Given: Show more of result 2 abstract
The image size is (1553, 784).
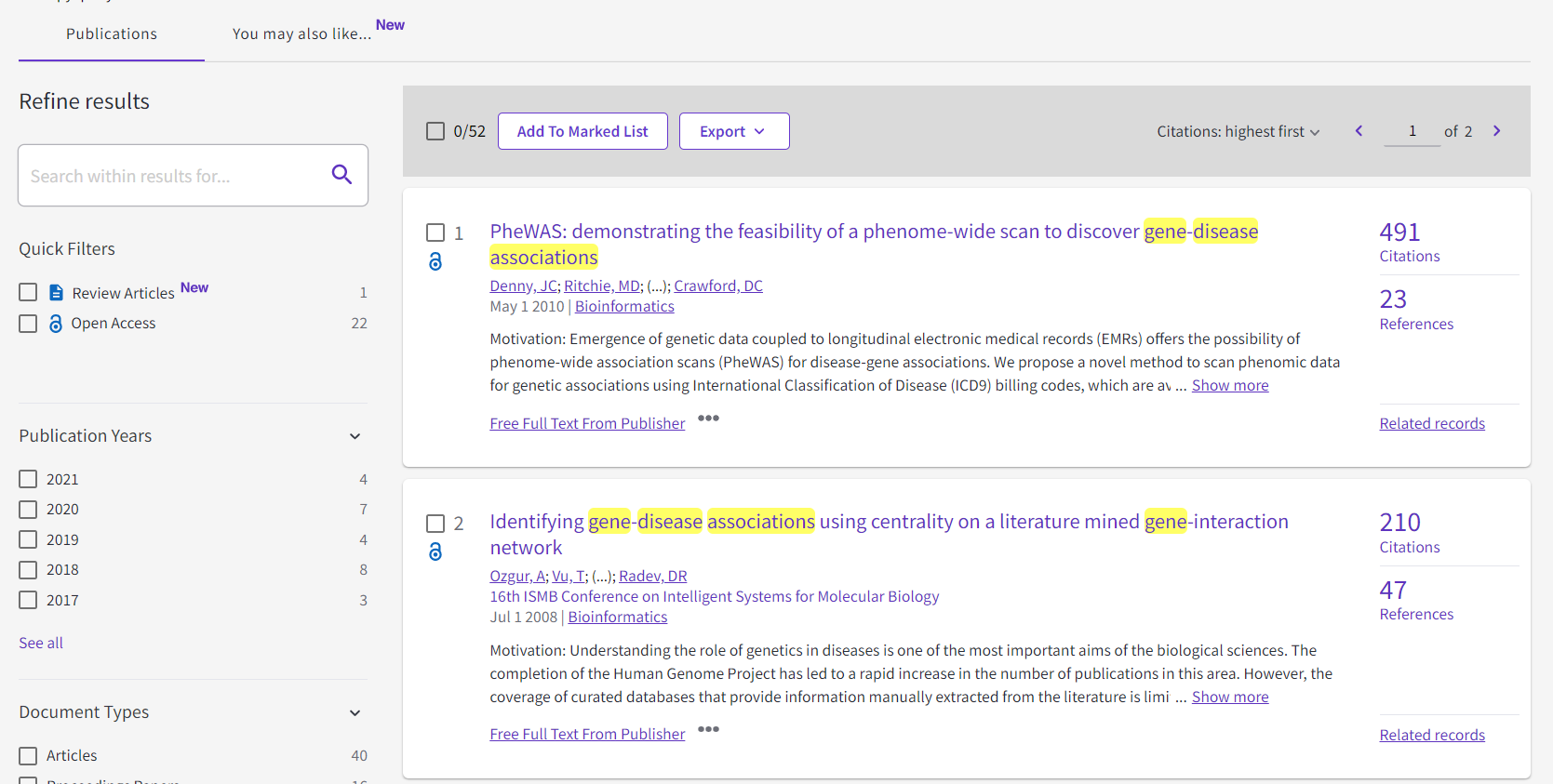Looking at the screenshot, I should click(1230, 697).
